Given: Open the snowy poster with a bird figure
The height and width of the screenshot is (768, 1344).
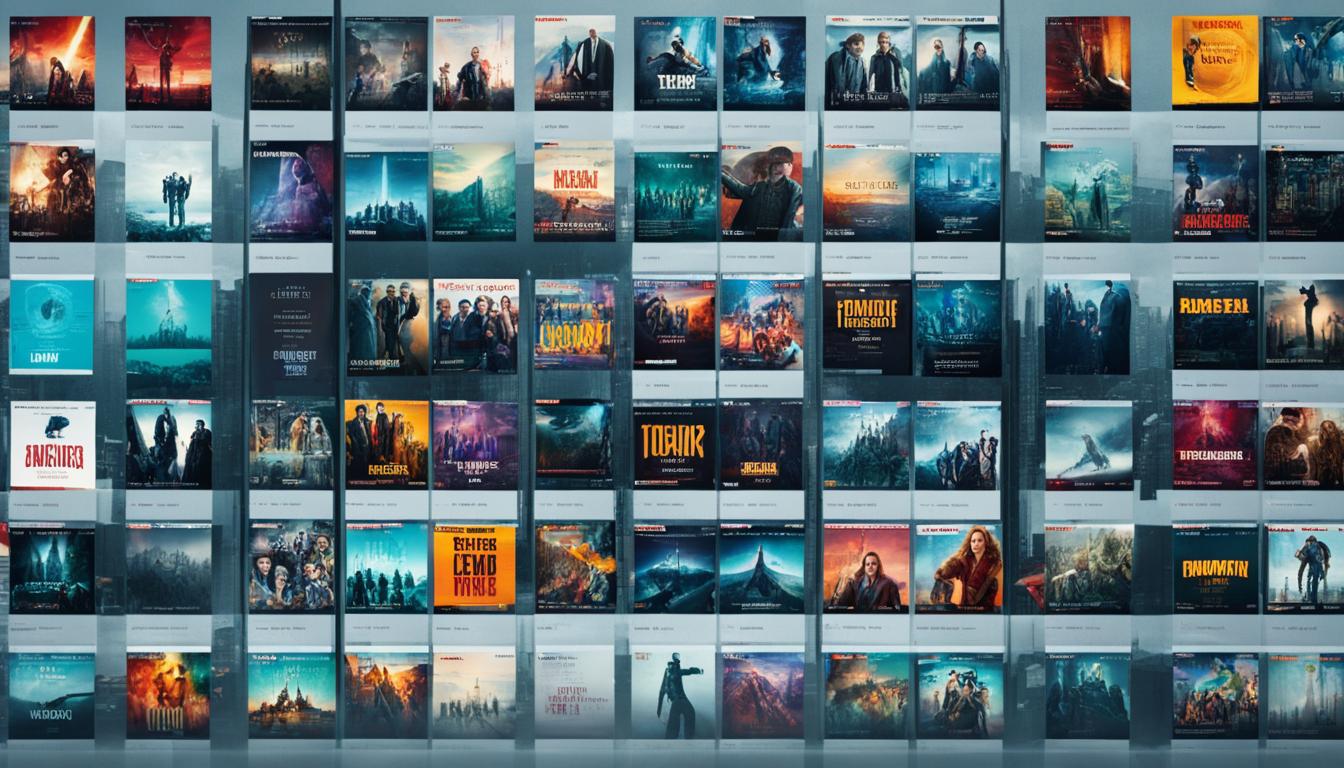Looking at the screenshot, I should [x=1088, y=445].
